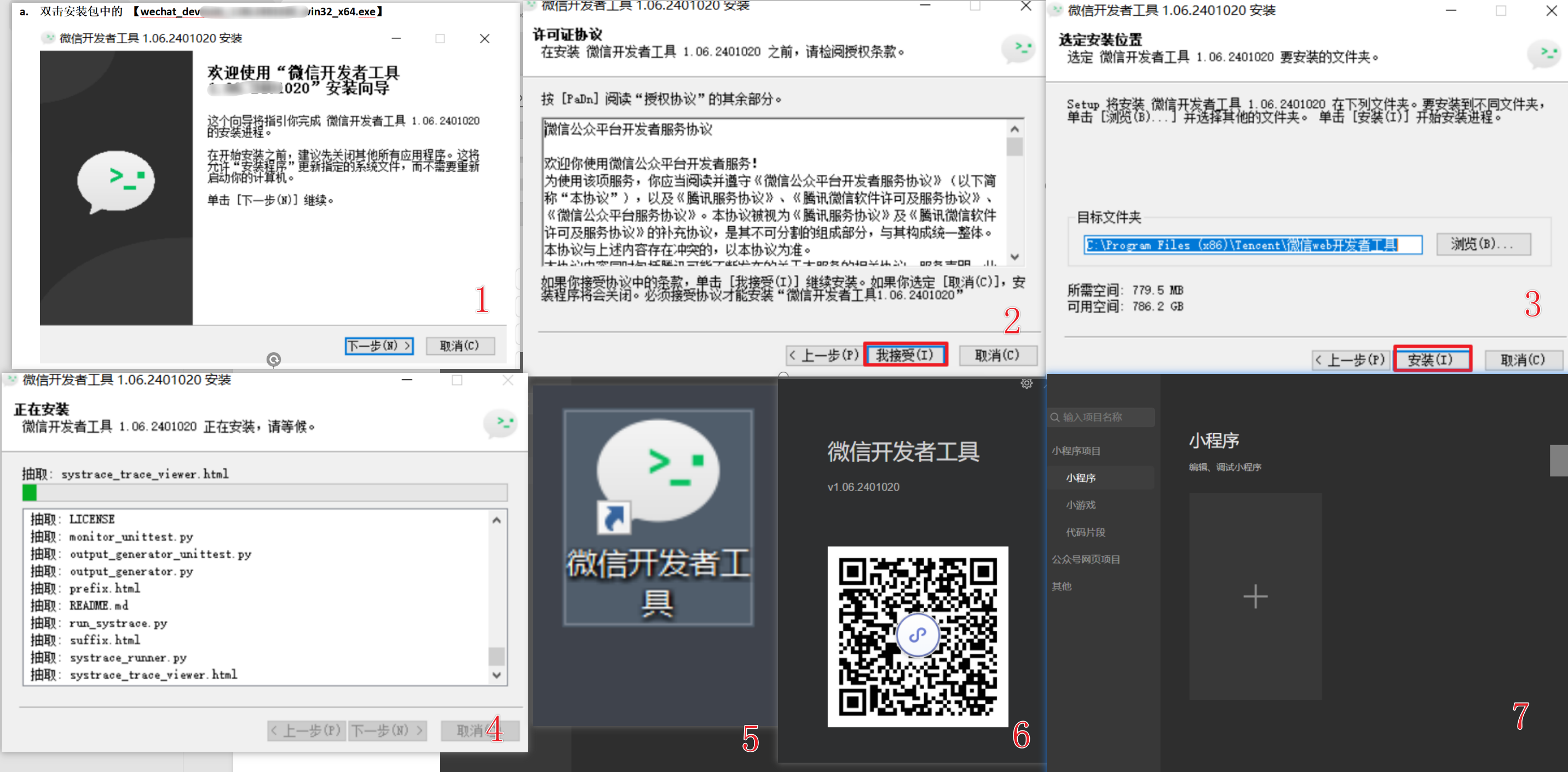Image resolution: width=1568 pixels, height=772 pixels.
Task: Click the greyed 上一步(P) in the installing window
Action: coord(306,730)
